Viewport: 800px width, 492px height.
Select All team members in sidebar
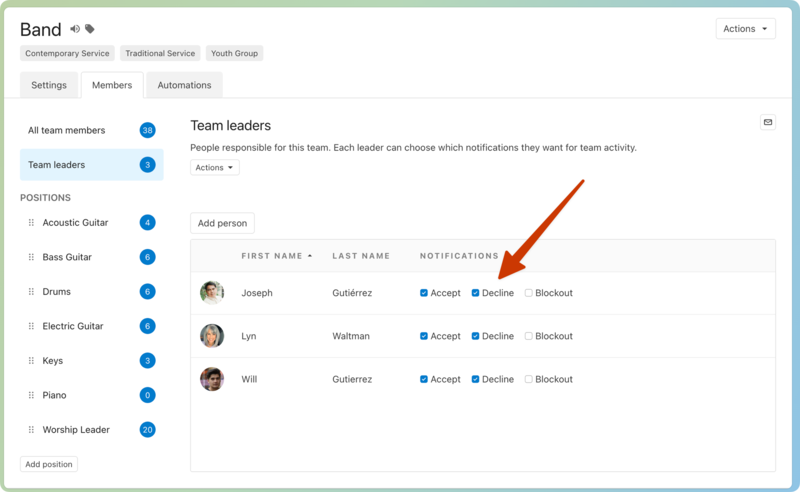point(92,130)
